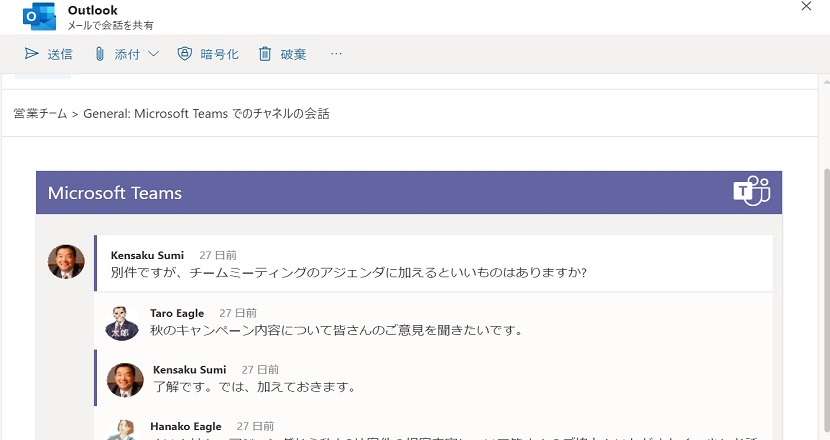
Task: Click Kensaku Sumi's avatar on the first message
Action: (x=66, y=262)
